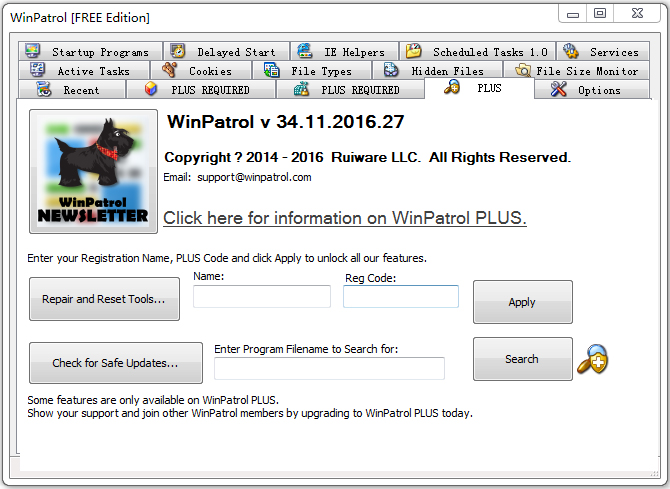670x489 pixels.
Task: Open the Cookies tab
Action: point(201,70)
